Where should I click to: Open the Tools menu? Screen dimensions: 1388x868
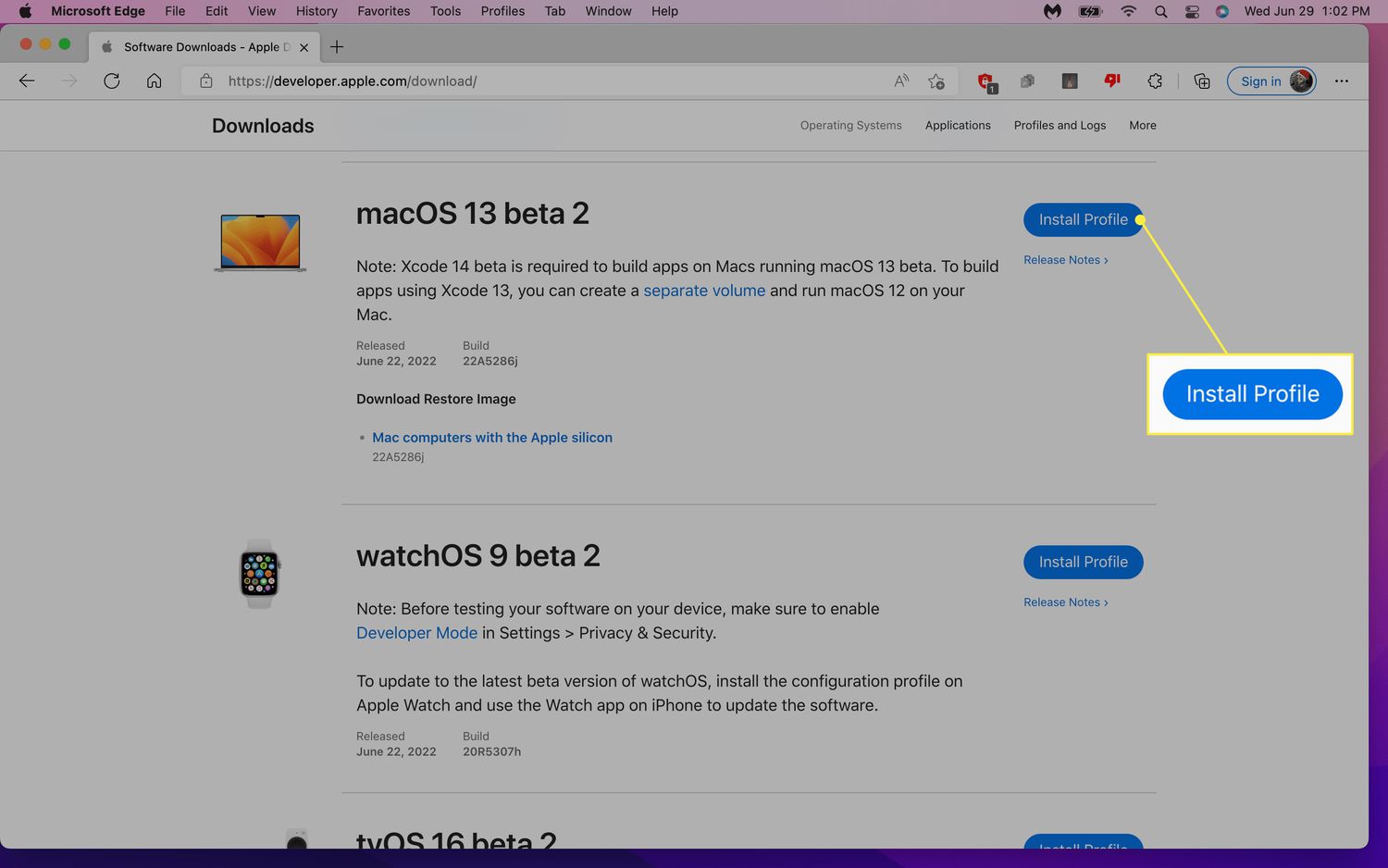tap(445, 11)
